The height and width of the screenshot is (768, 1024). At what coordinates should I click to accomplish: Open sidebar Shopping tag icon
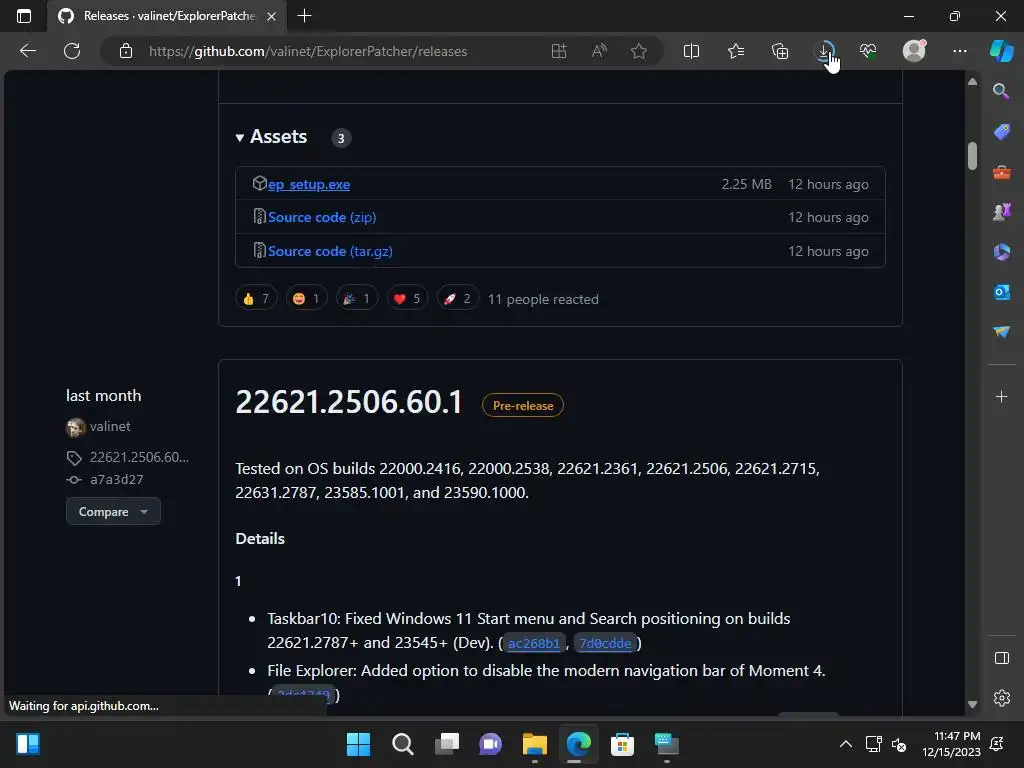click(1001, 131)
